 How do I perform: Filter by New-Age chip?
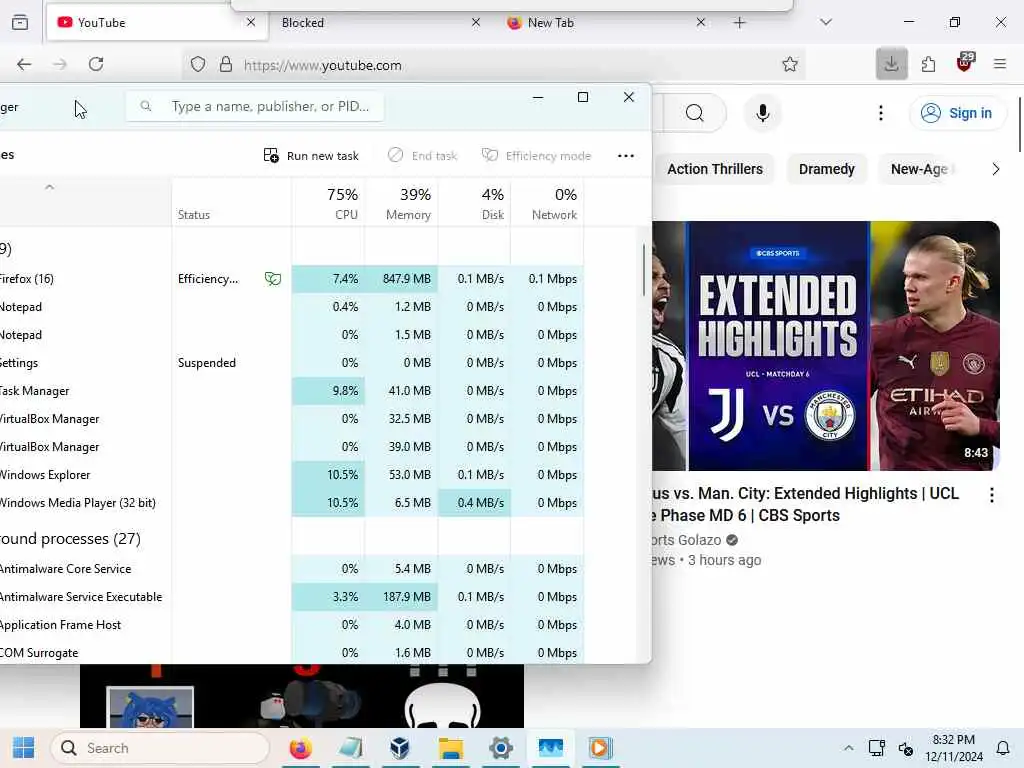point(919,169)
